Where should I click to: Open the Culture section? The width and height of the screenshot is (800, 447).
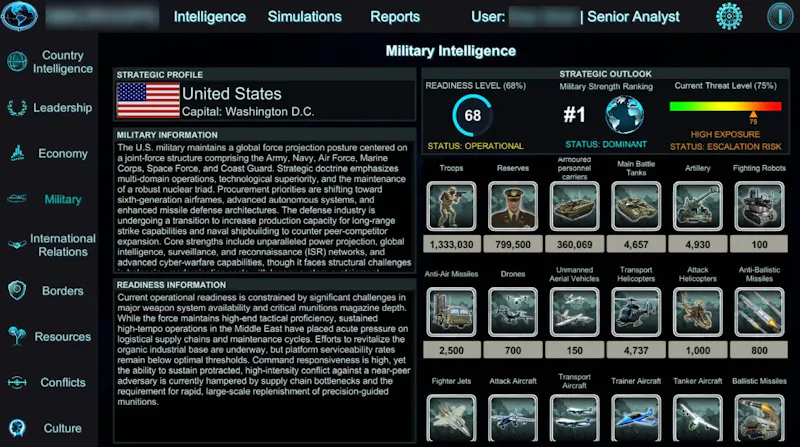[x=63, y=429]
